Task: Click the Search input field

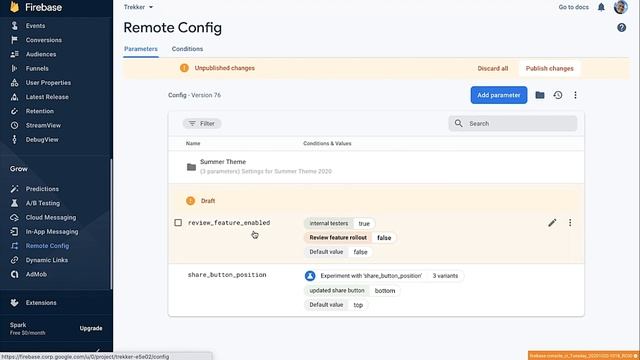Action: coord(513,123)
